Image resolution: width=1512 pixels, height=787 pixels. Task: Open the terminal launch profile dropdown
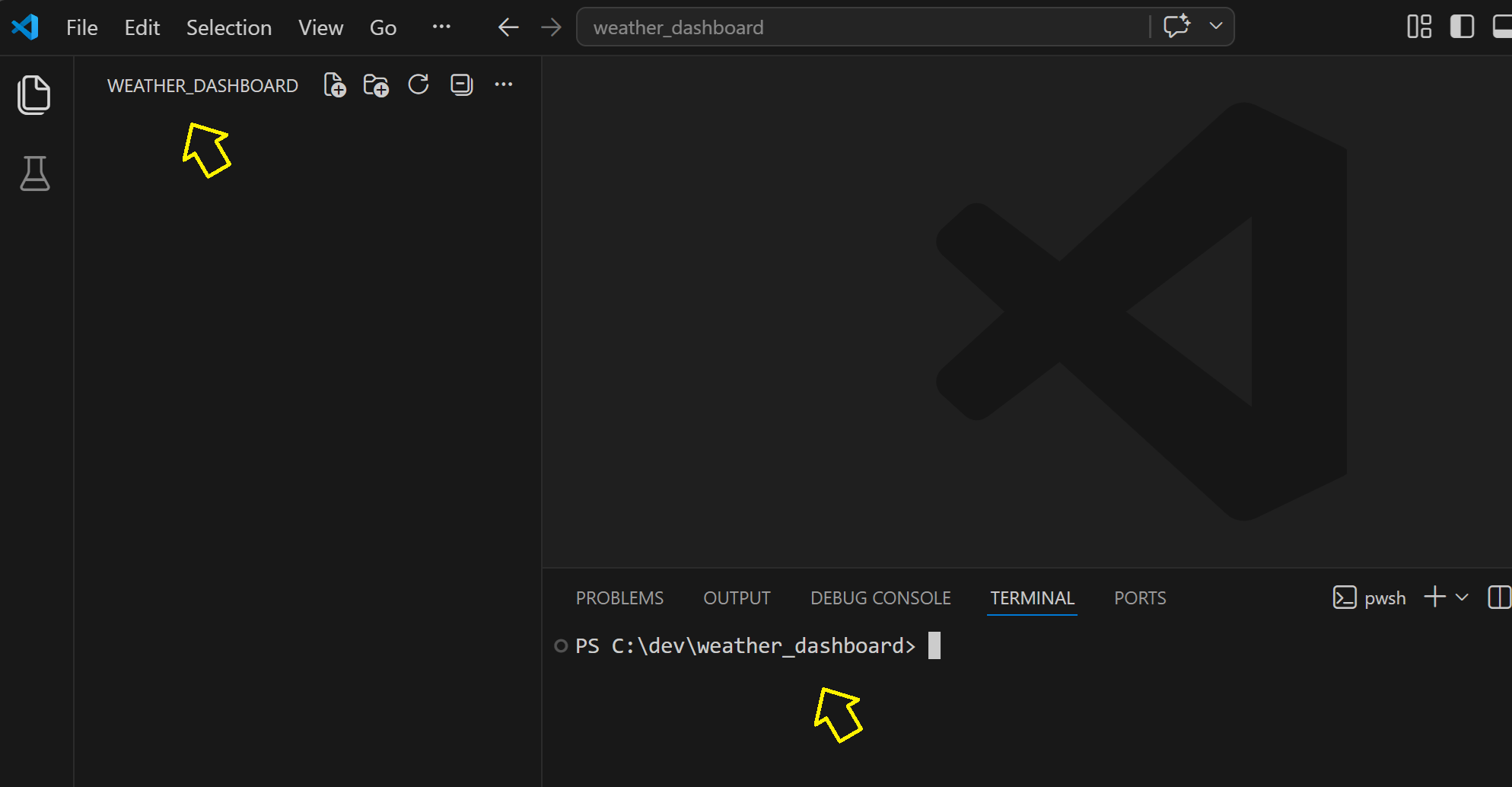pyautogui.click(x=1462, y=597)
